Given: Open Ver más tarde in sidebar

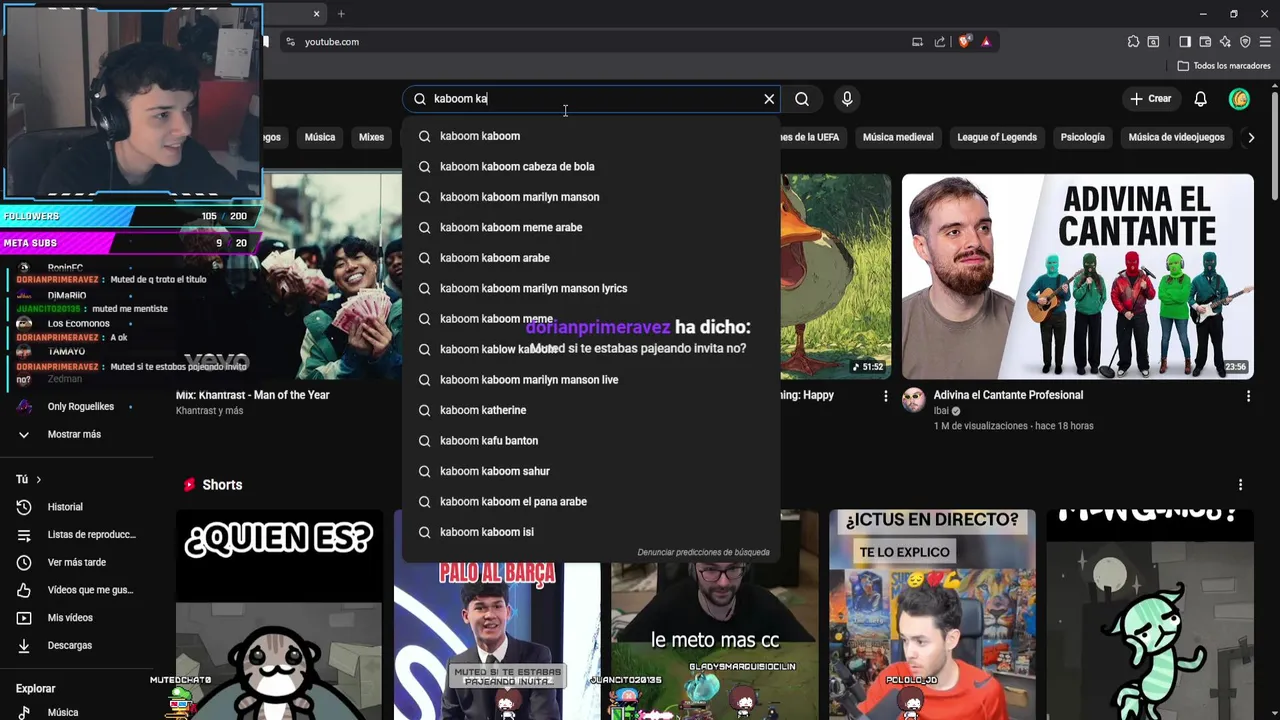Looking at the screenshot, I should click(77, 562).
